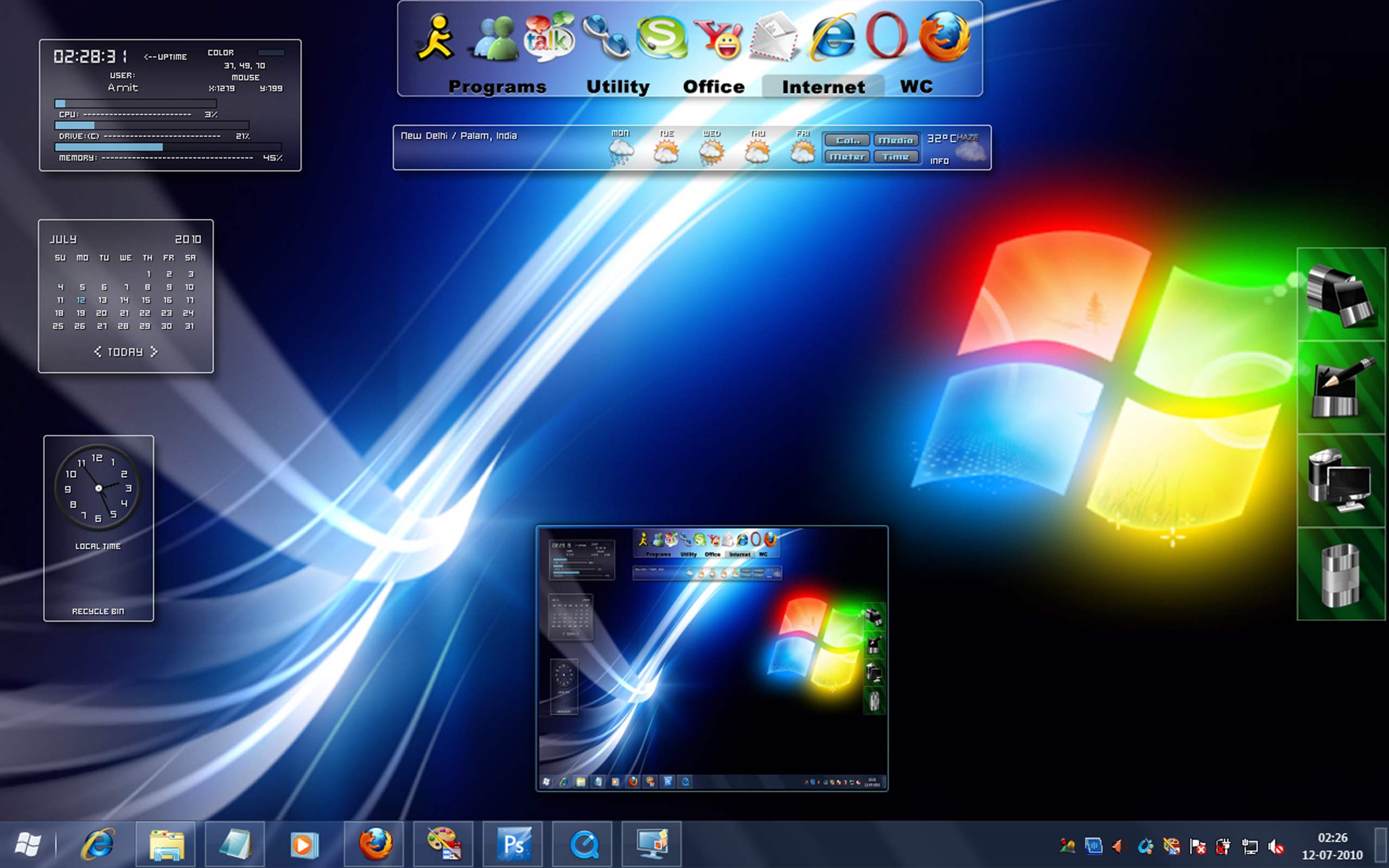Launch Internet Explorer from the top dock

point(832,38)
